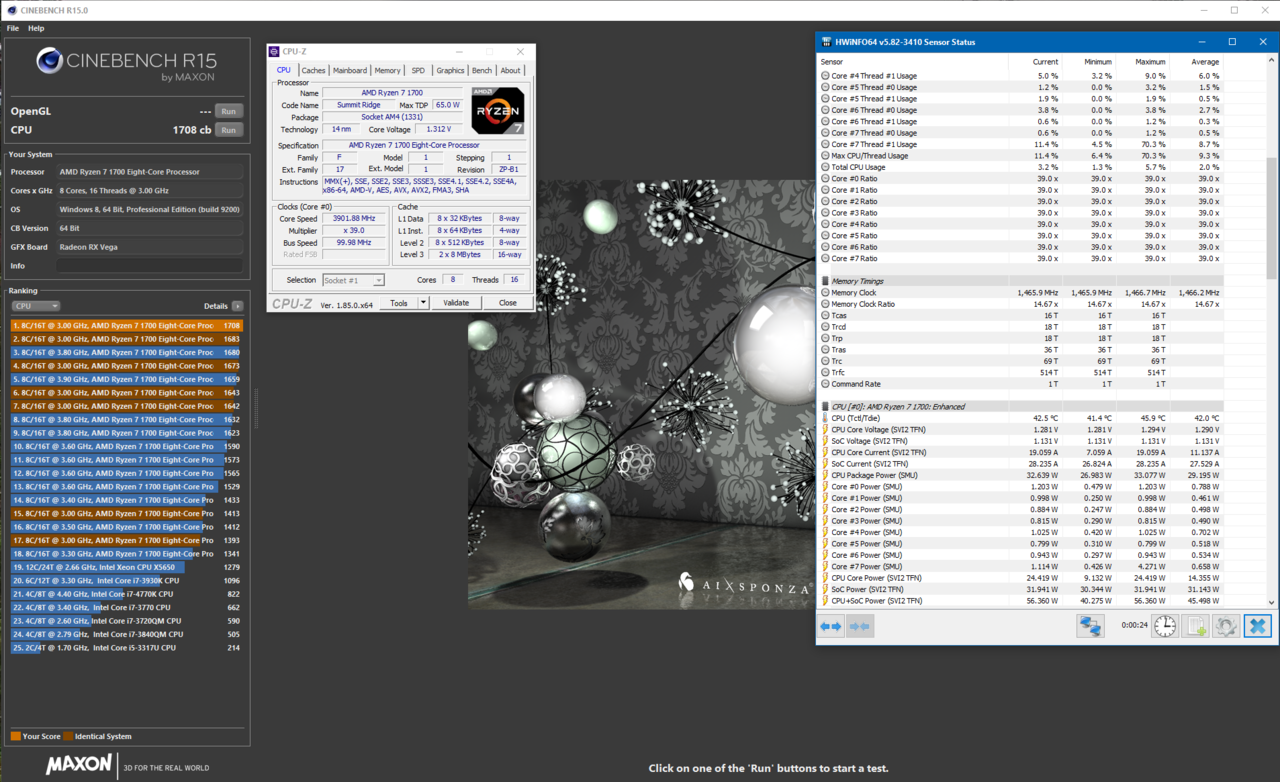Switch to the CPU-Z Memory tab

point(387,70)
